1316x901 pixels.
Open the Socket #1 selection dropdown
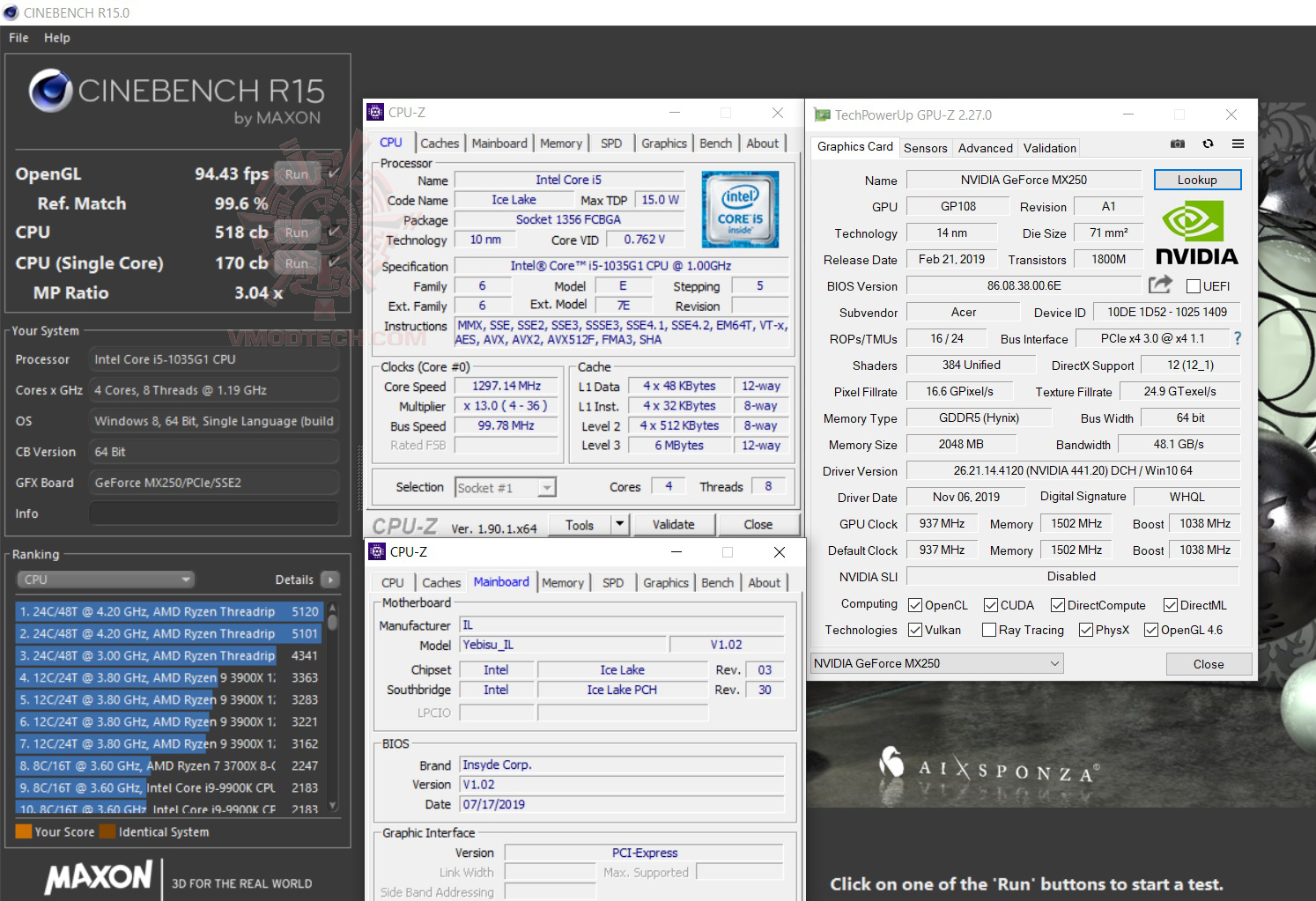click(x=506, y=488)
